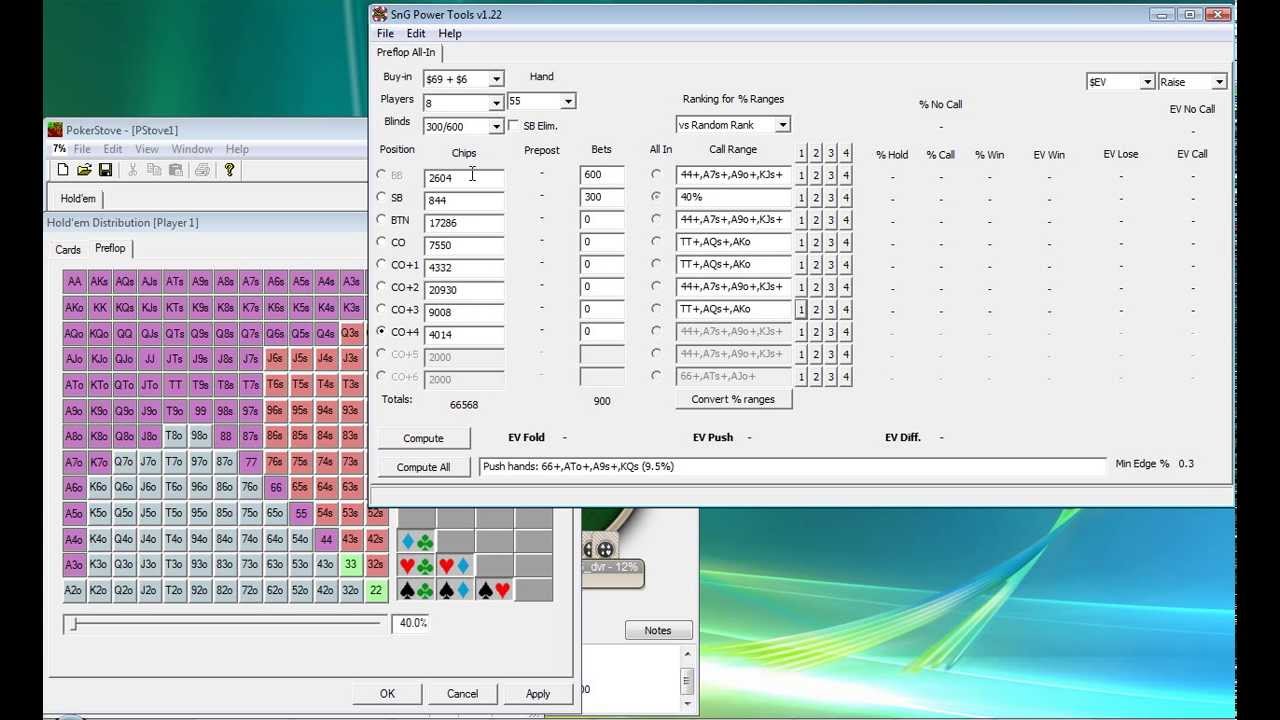Image resolution: width=1280 pixels, height=720 pixels.
Task: Select All In radio for CO+2 row
Action: pyautogui.click(x=656, y=286)
